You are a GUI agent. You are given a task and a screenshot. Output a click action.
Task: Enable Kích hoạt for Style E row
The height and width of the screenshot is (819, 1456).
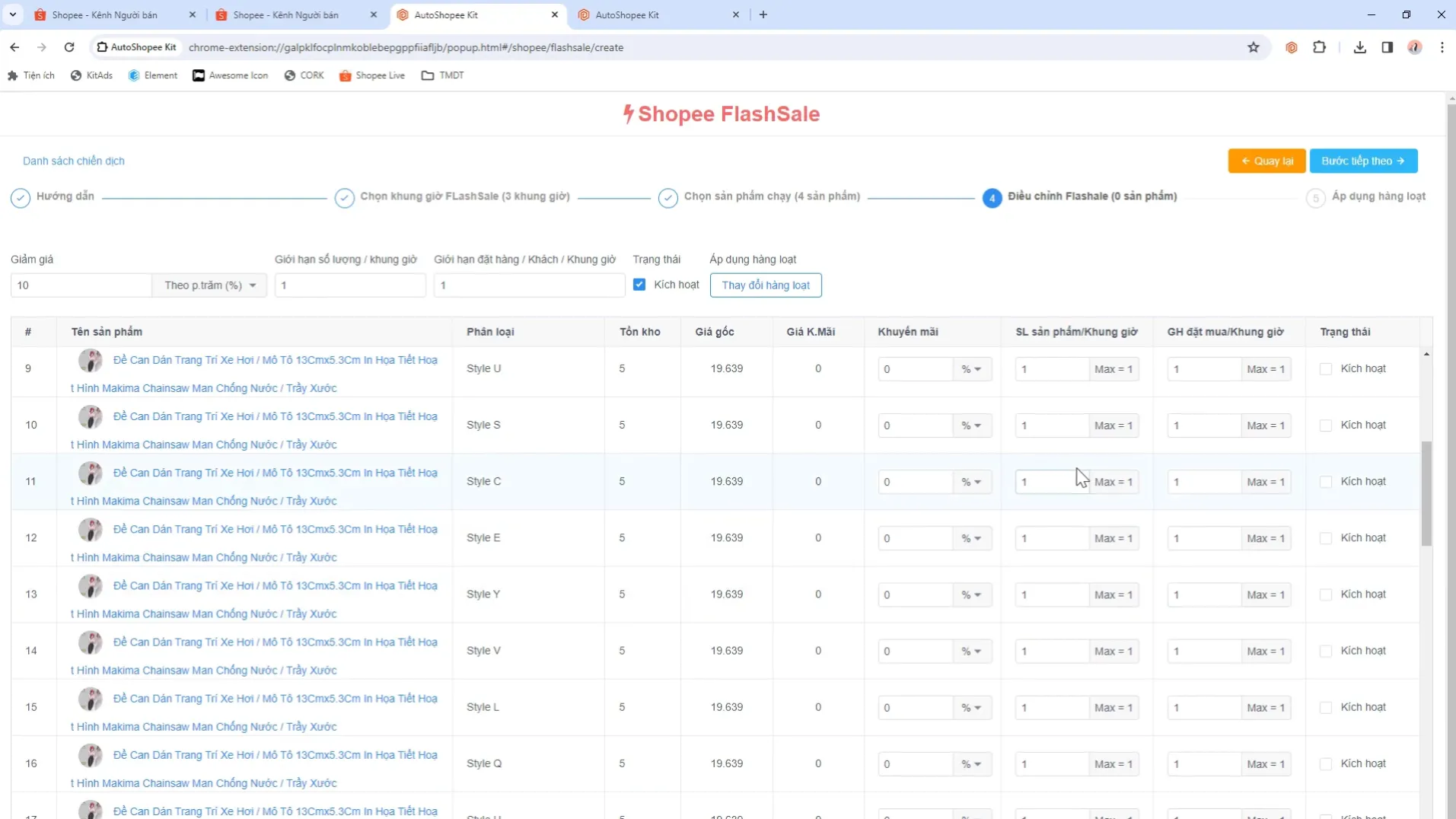pos(1326,538)
